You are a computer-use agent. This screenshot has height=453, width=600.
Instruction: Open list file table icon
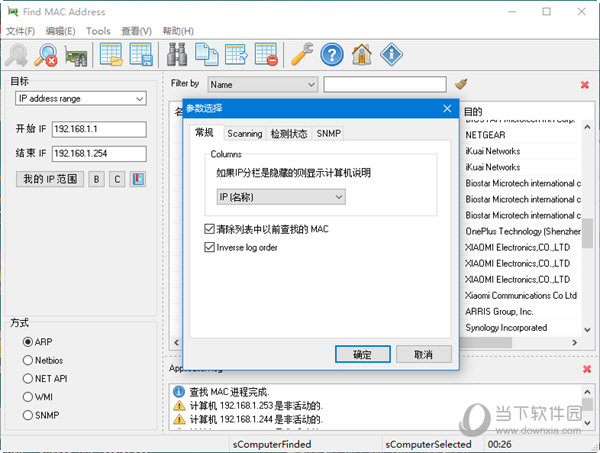(111, 55)
